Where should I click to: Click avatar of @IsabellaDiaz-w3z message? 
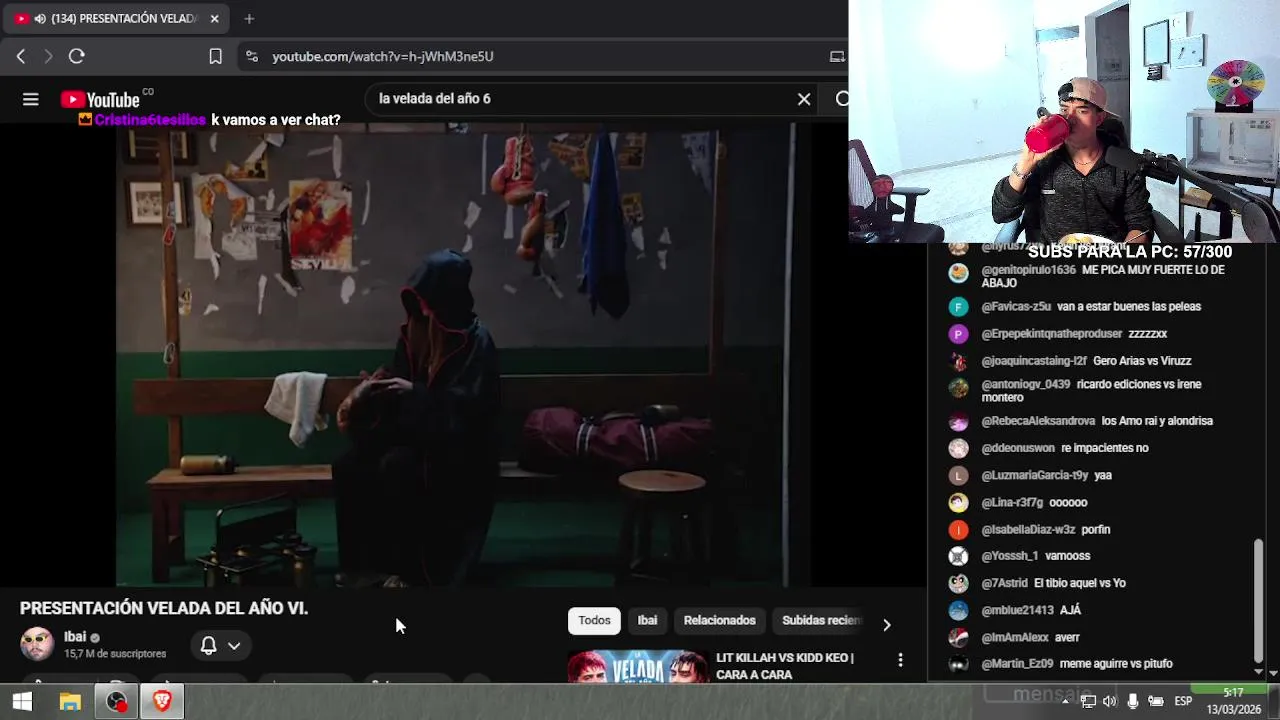point(958,529)
